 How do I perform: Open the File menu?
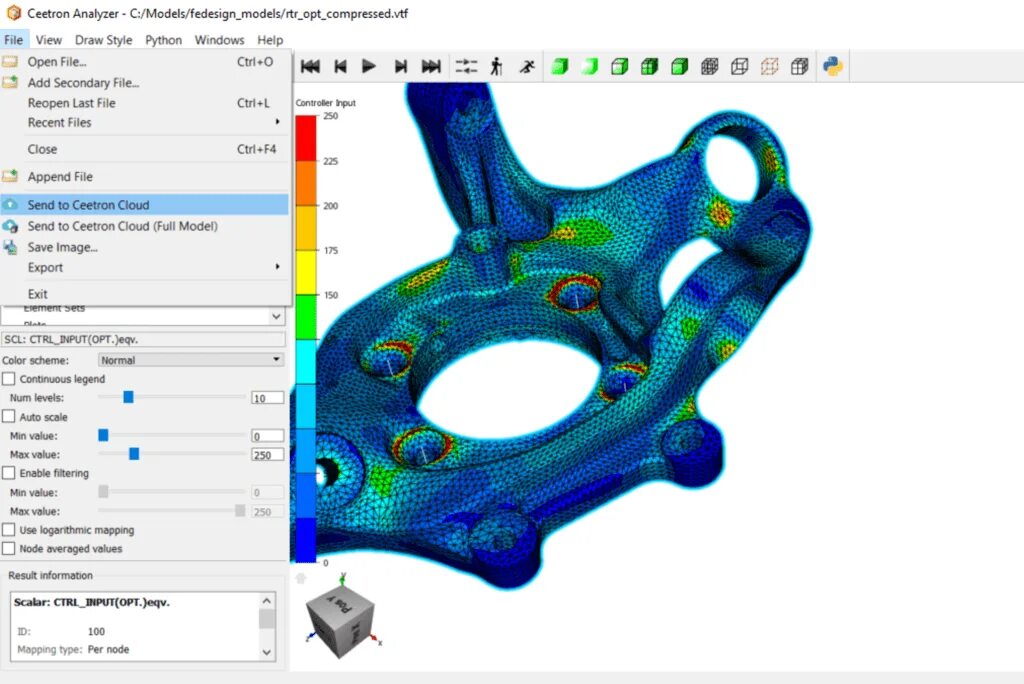tap(14, 40)
